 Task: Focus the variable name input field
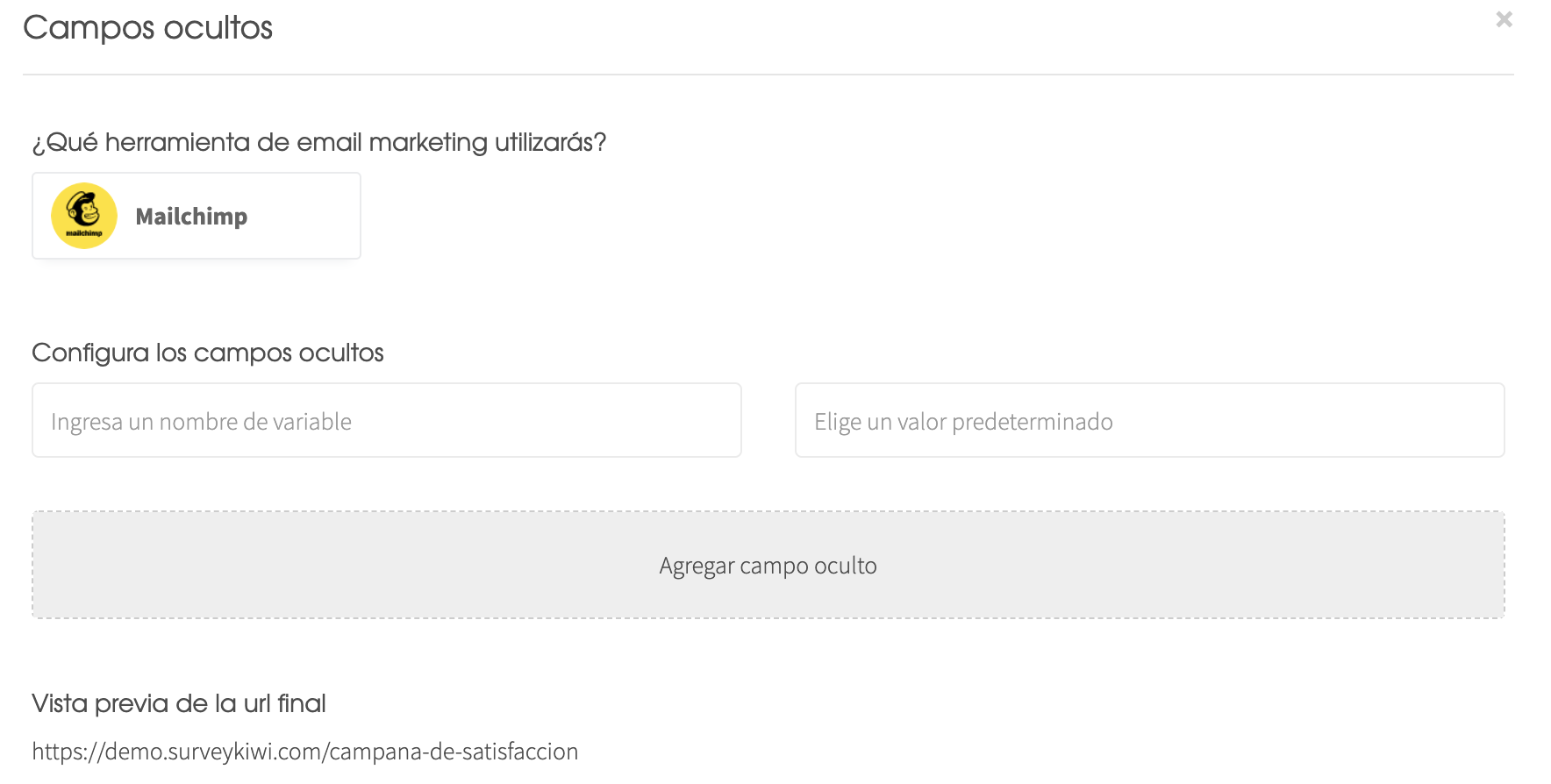[x=387, y=420]
